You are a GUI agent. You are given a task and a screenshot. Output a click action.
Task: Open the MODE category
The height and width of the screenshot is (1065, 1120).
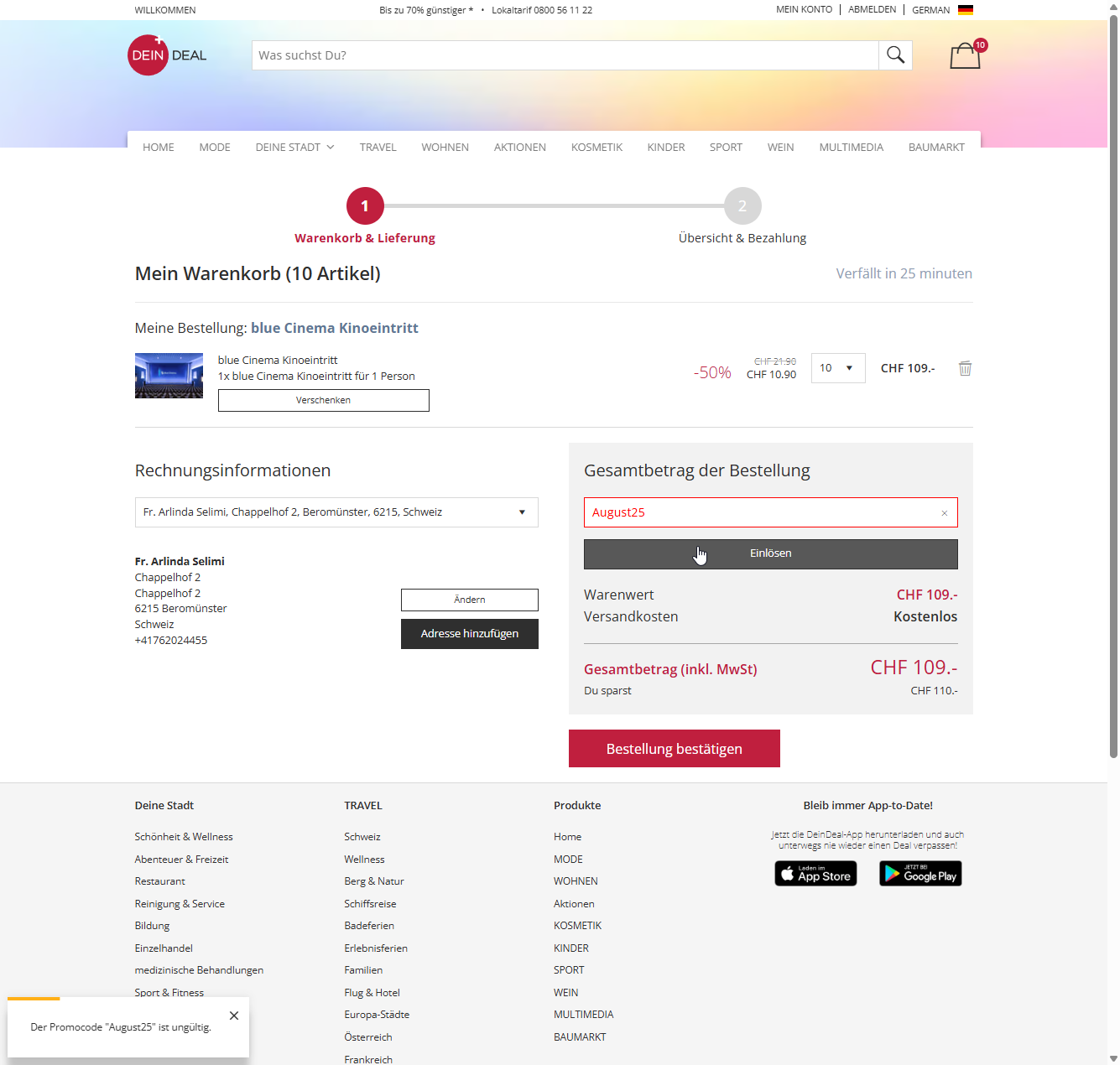pyautogui.click(x=215, y=148)
